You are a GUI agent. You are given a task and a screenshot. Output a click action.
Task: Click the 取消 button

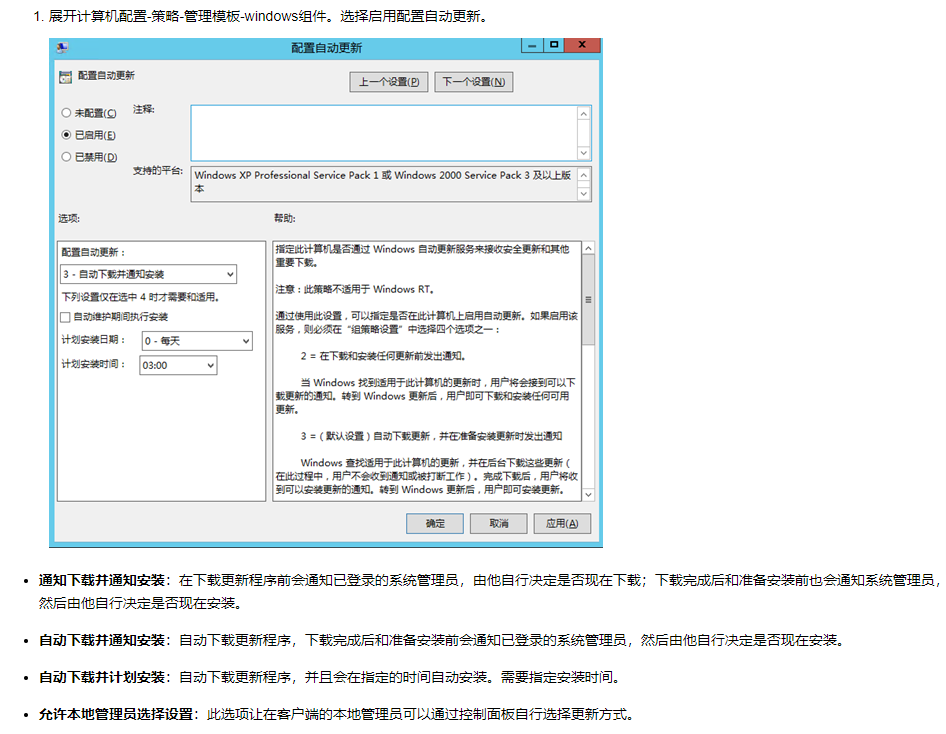pyautogui.click(x=499, y=524)
